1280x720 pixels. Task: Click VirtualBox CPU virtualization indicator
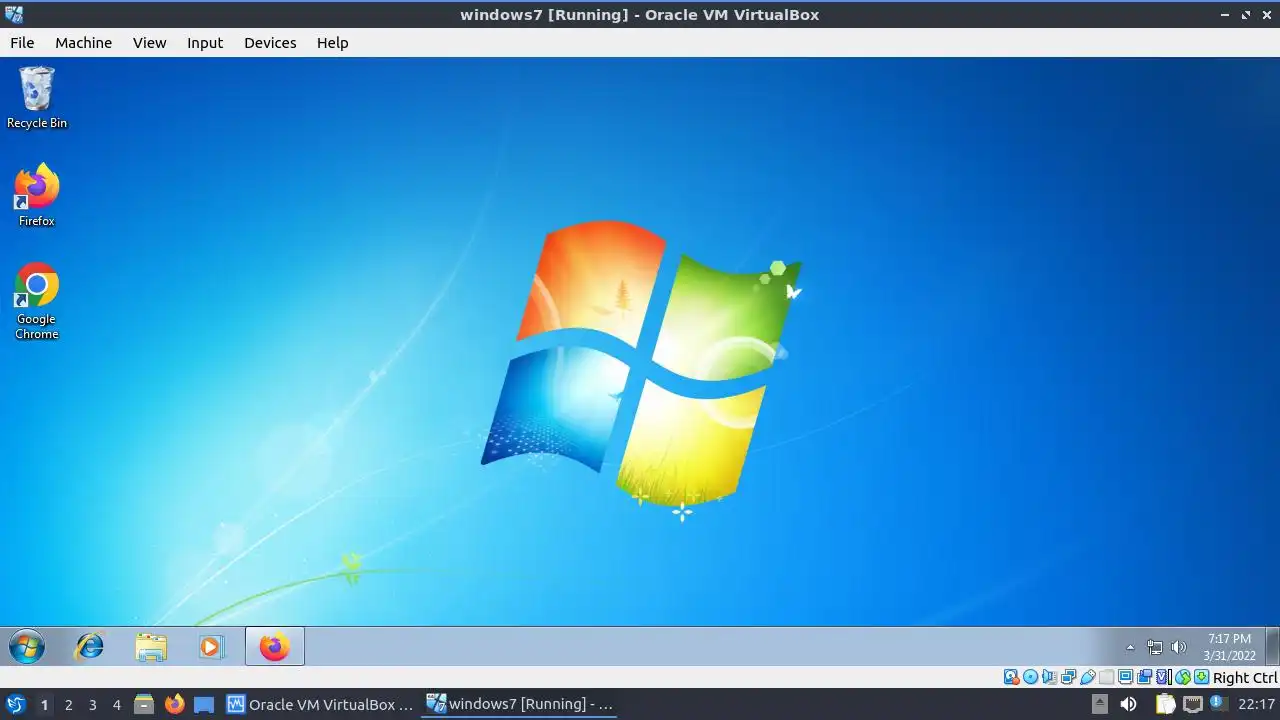pos(1163,677)
